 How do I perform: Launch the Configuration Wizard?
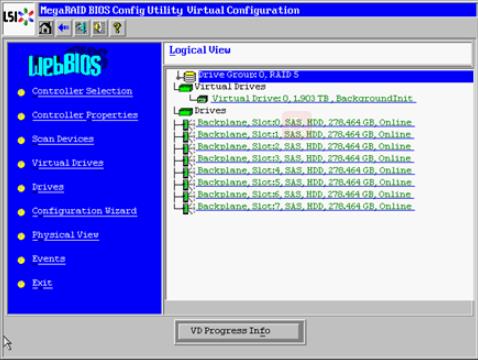pyautogui.click(x=85, y=211)
